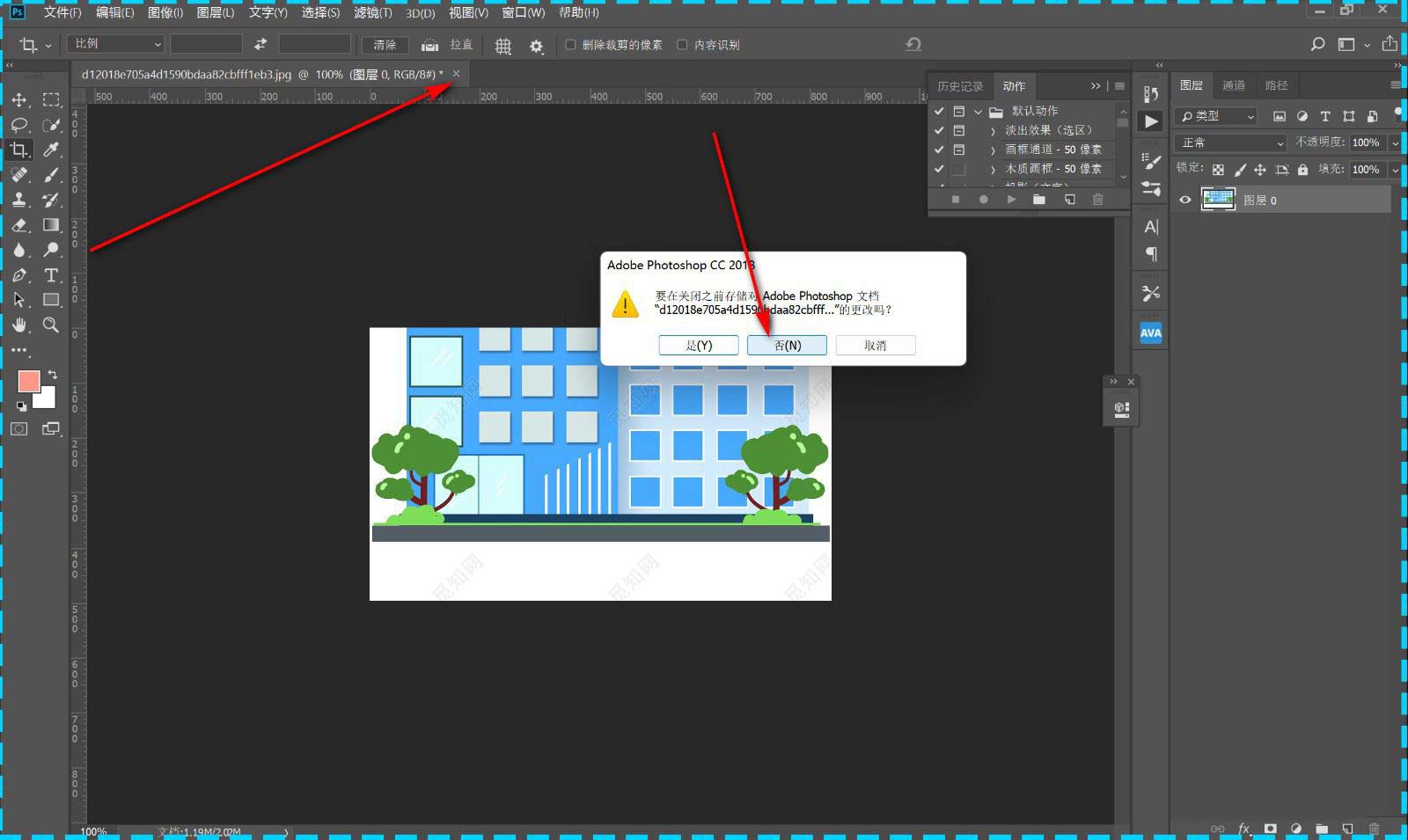
Task: Click the foreground color swatch
Action: (x=29, y=381)
